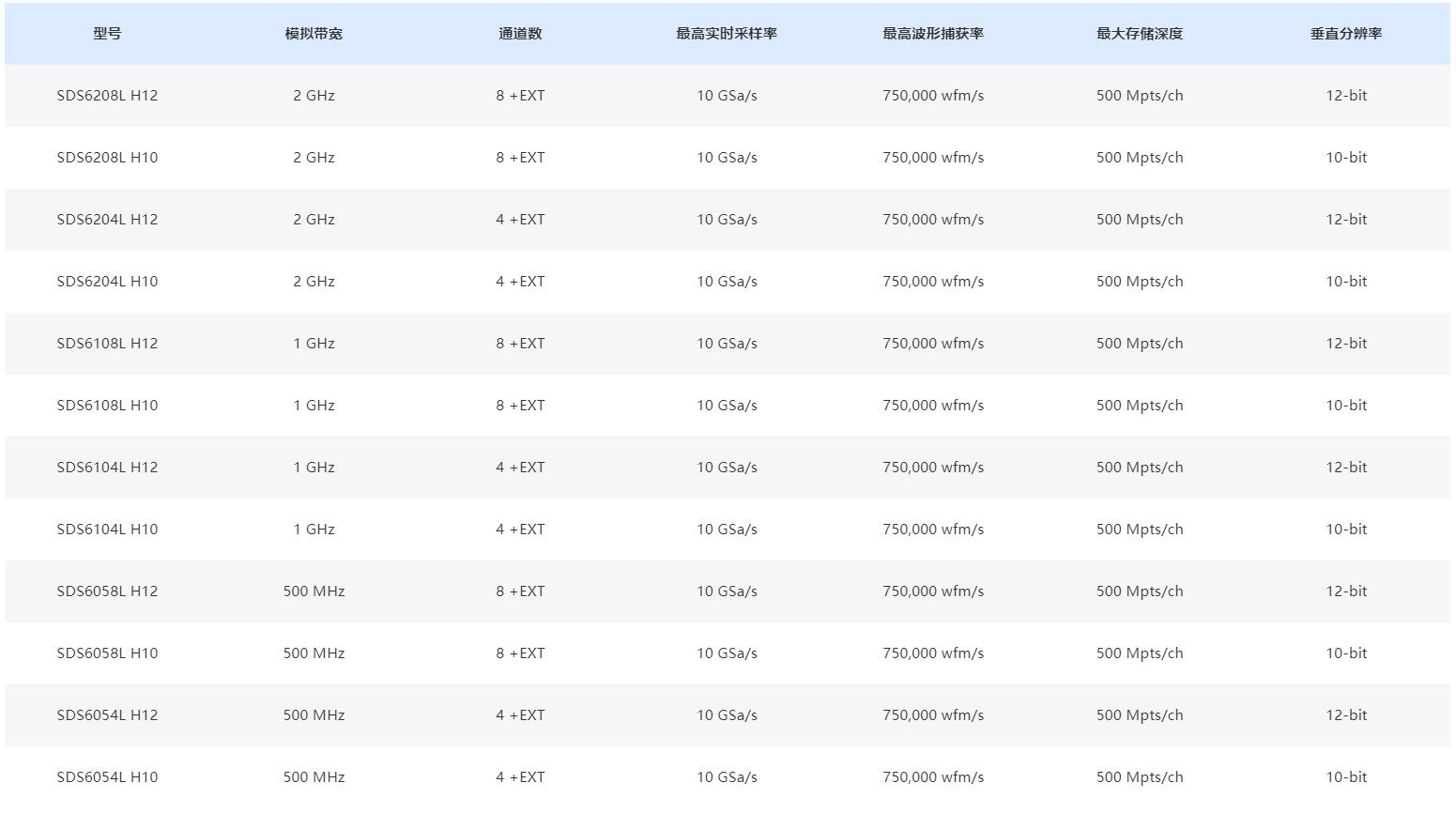Select model SDS6058L H10

[x=107, y=653]
